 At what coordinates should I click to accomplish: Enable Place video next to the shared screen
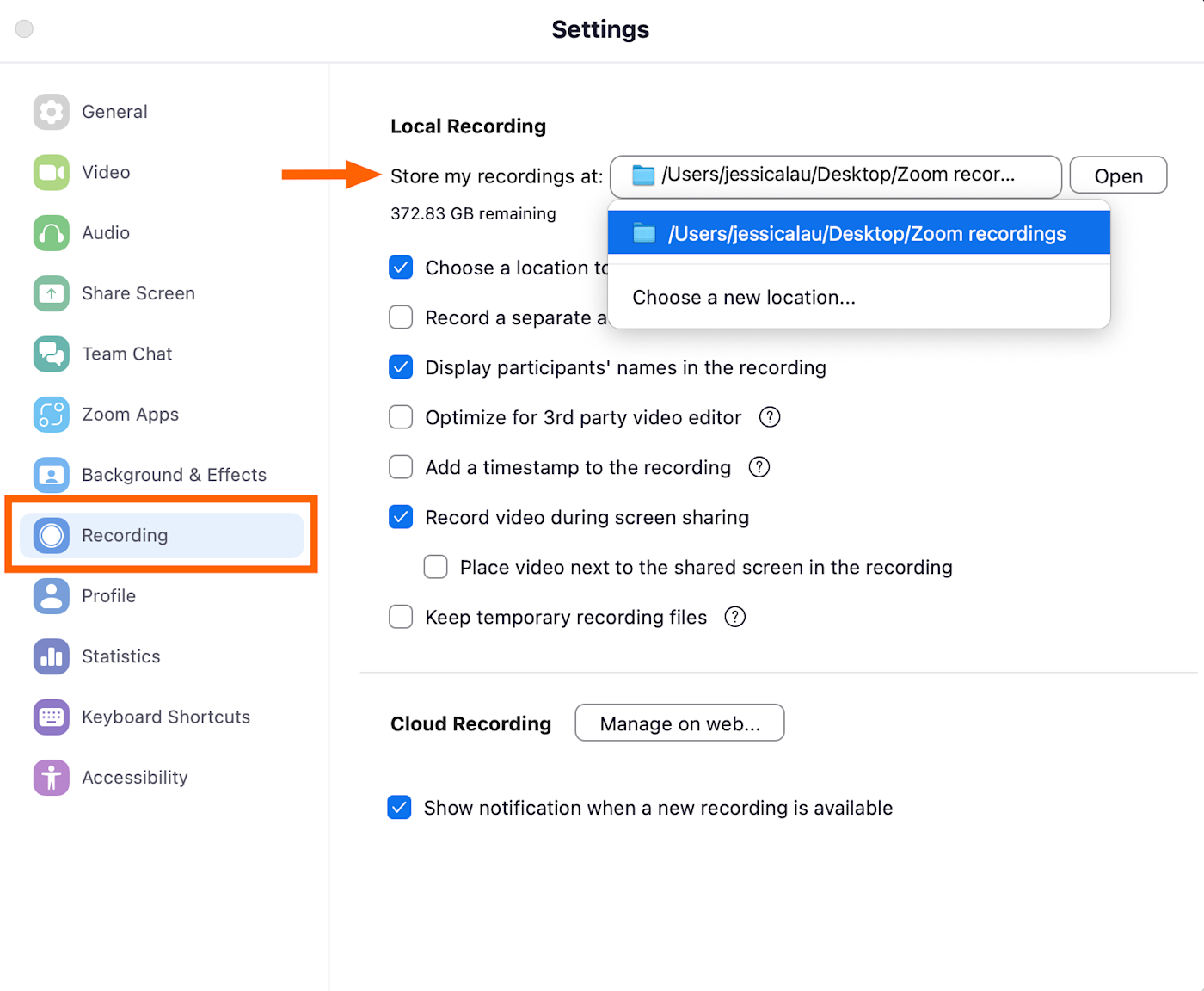(x=436, y=567)
